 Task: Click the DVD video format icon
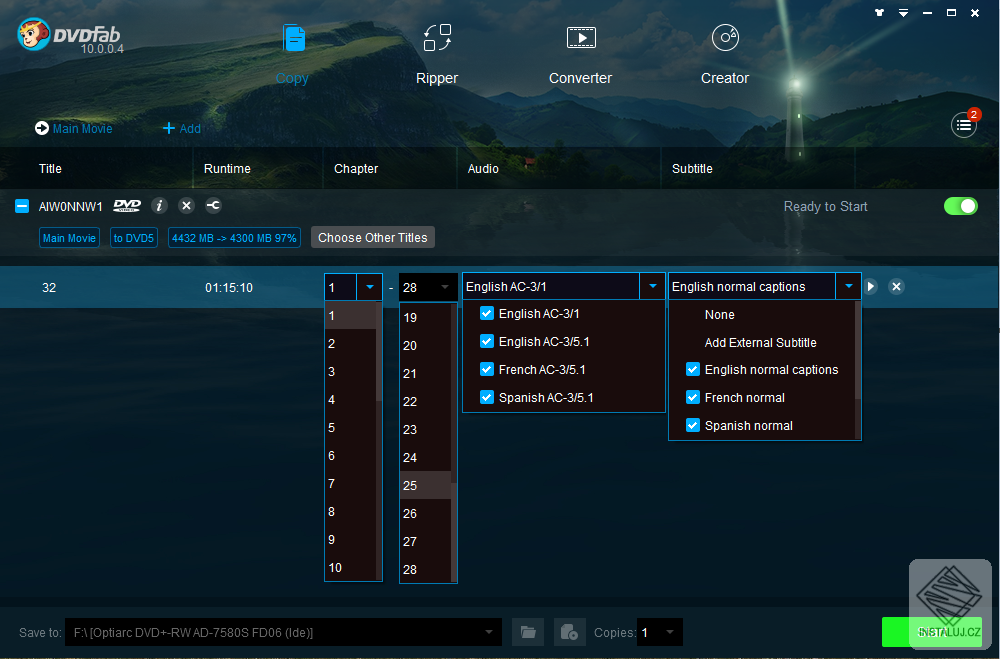[x=127, y=205]
